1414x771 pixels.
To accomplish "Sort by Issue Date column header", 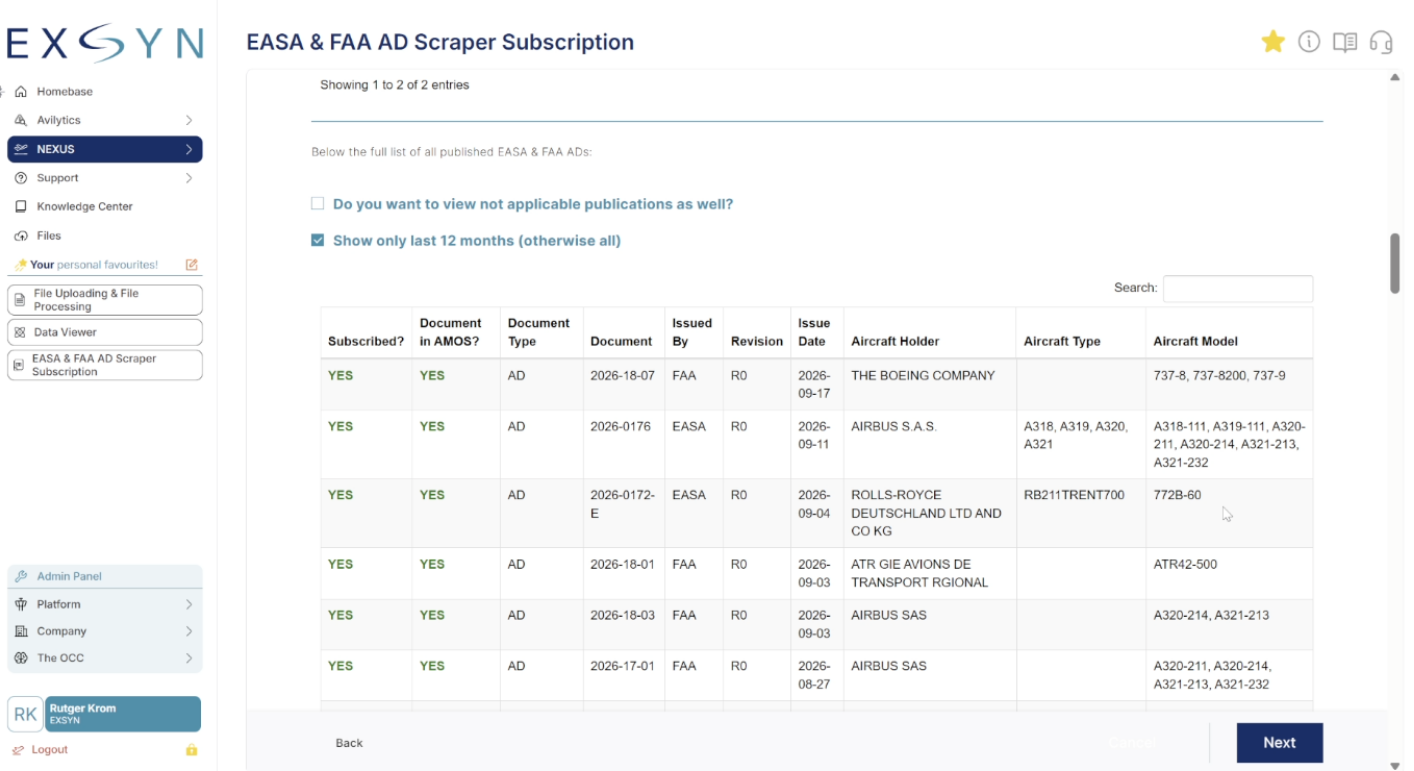I will [x=817, y=332].
